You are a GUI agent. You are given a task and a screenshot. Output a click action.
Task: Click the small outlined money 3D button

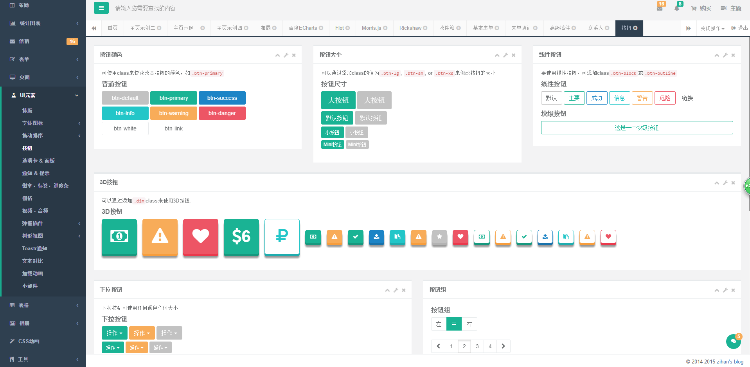pyautogui.click(x=482, y=237)
